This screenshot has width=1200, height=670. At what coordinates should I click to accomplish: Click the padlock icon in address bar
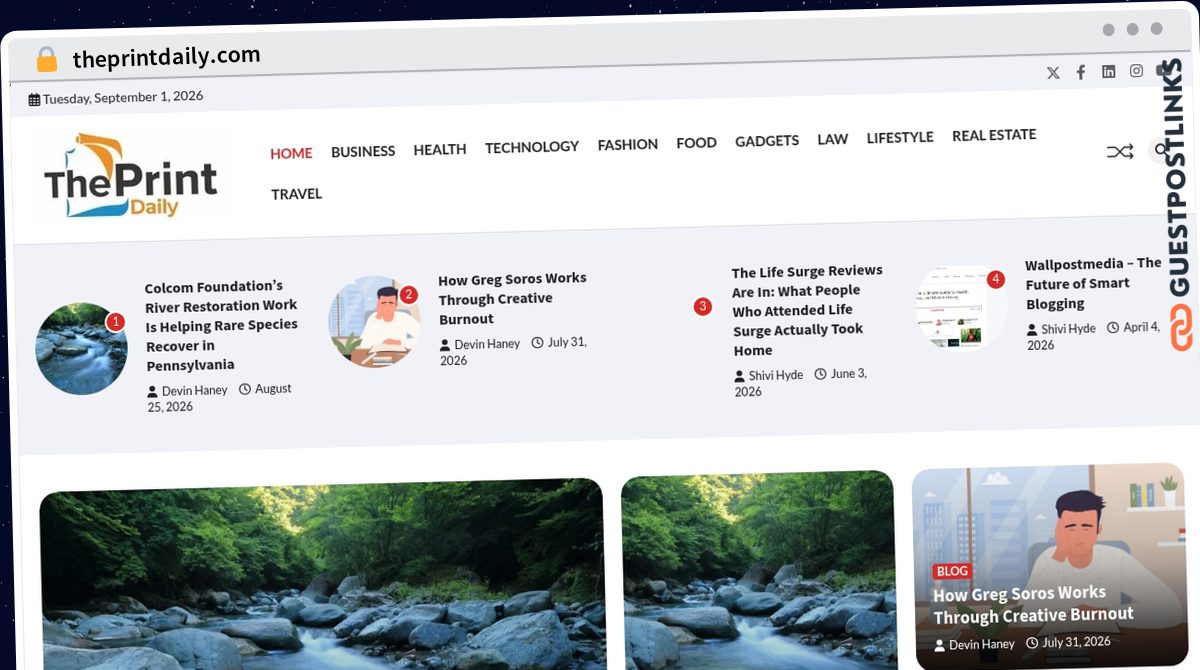(47, 60)
